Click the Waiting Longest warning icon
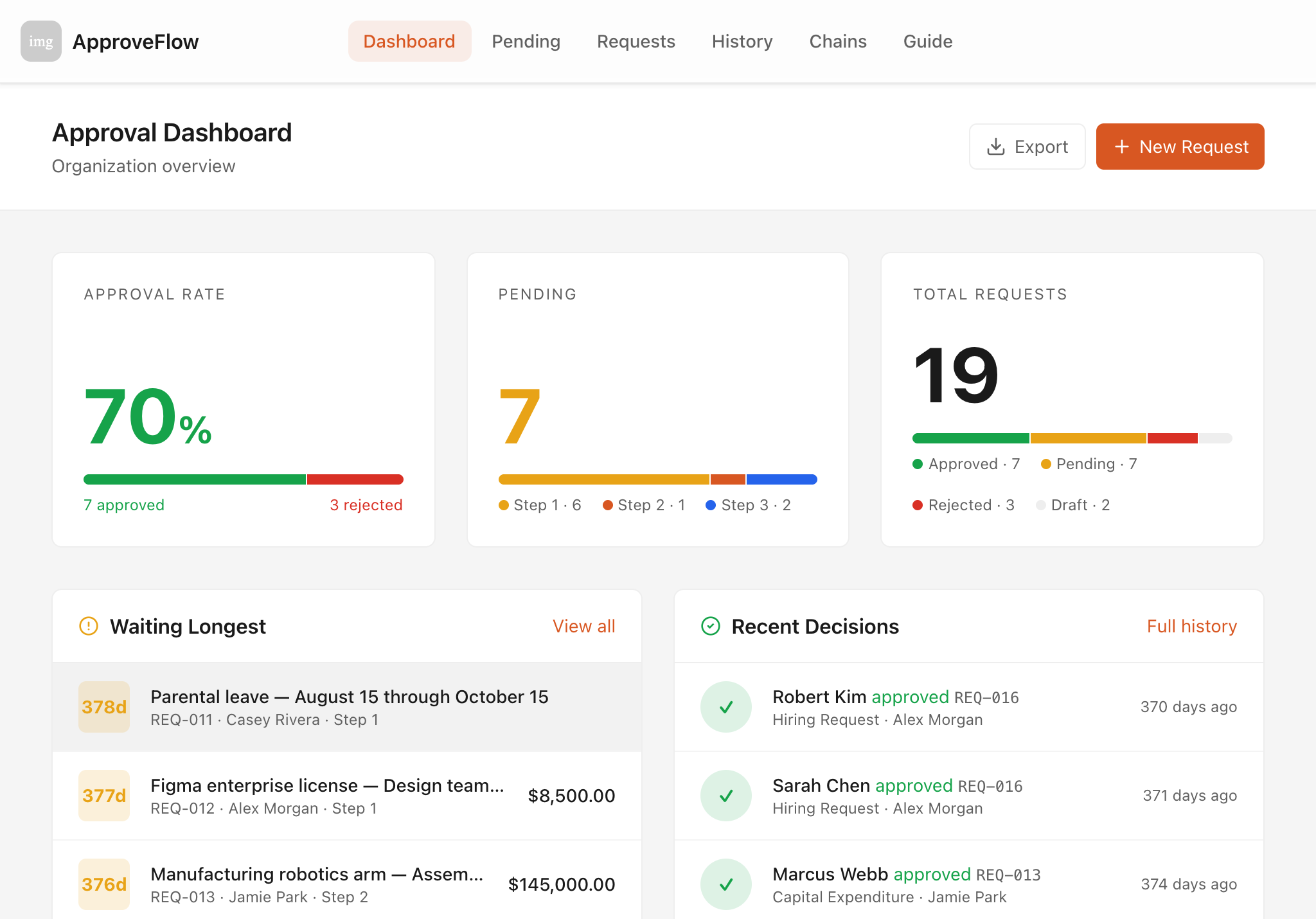 pos(89,626)
